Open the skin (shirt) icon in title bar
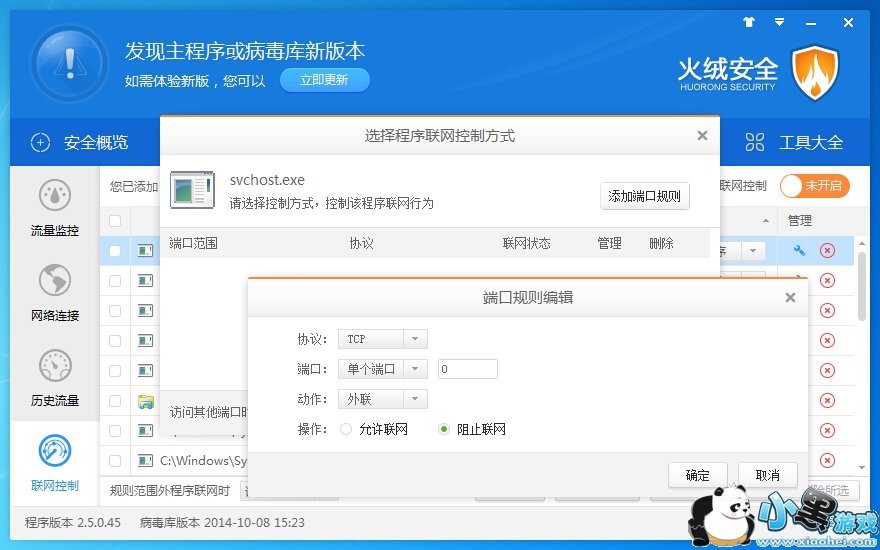 (x=749, y=22)
